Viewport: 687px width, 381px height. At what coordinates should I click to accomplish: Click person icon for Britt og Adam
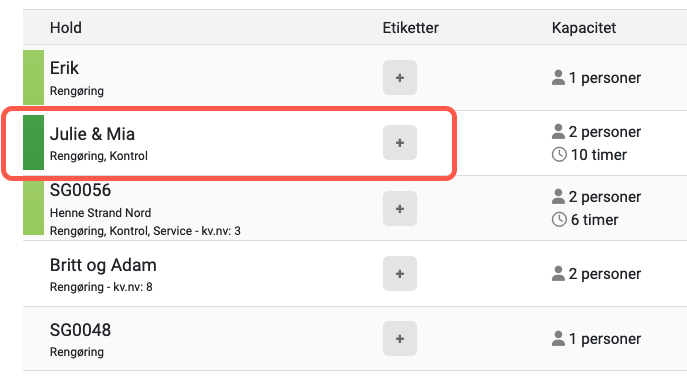coord(558,274)
